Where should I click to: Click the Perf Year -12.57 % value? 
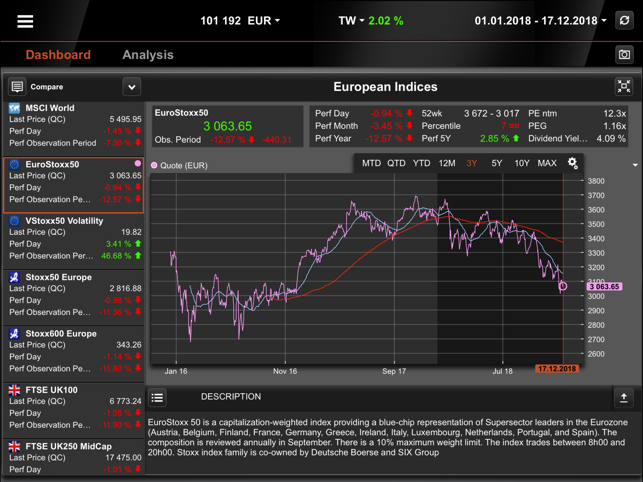pyautogui.click(x=384, y=139)
